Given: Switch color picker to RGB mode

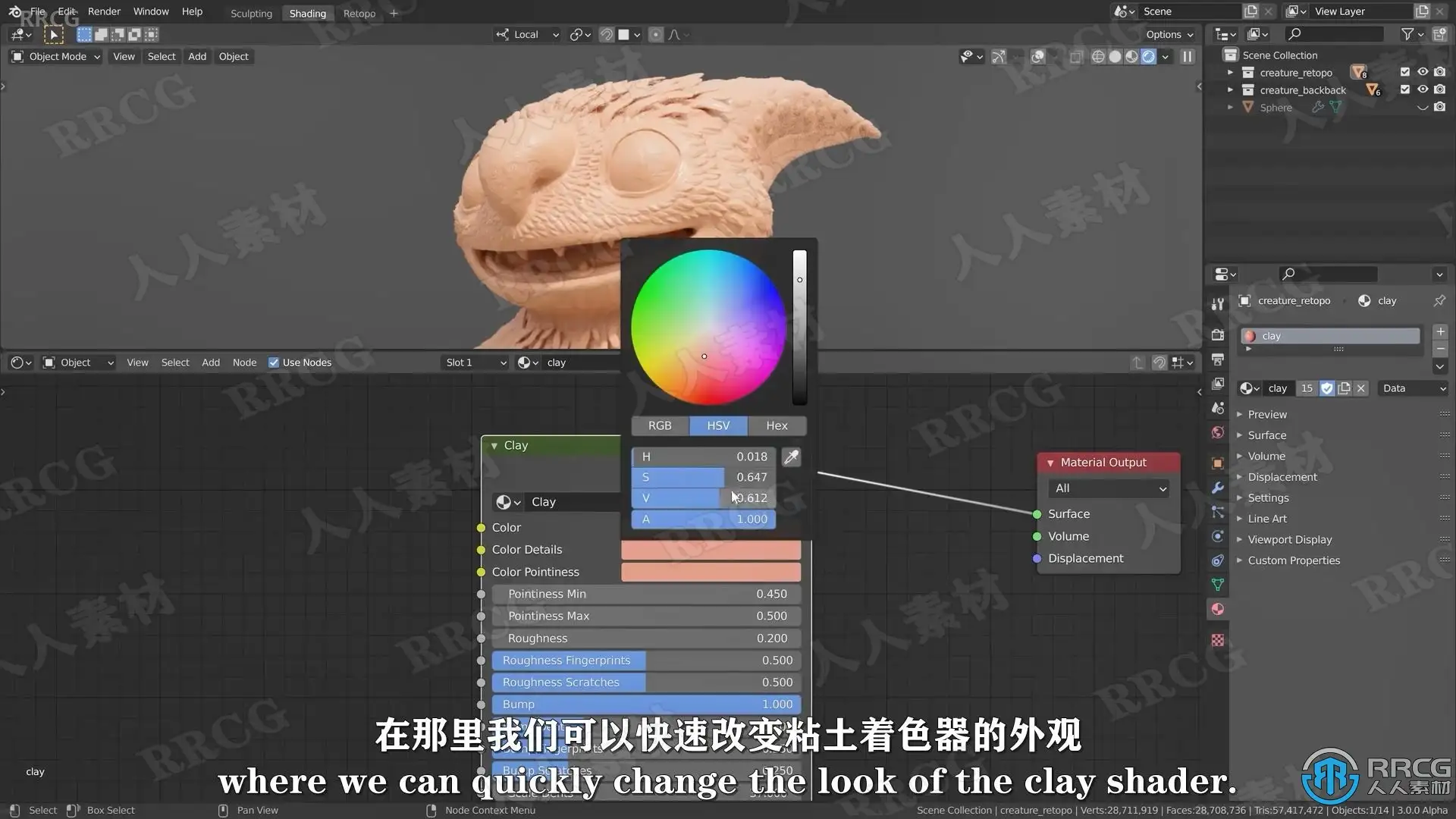Looking at the screenshot, I should coord(660,425).
